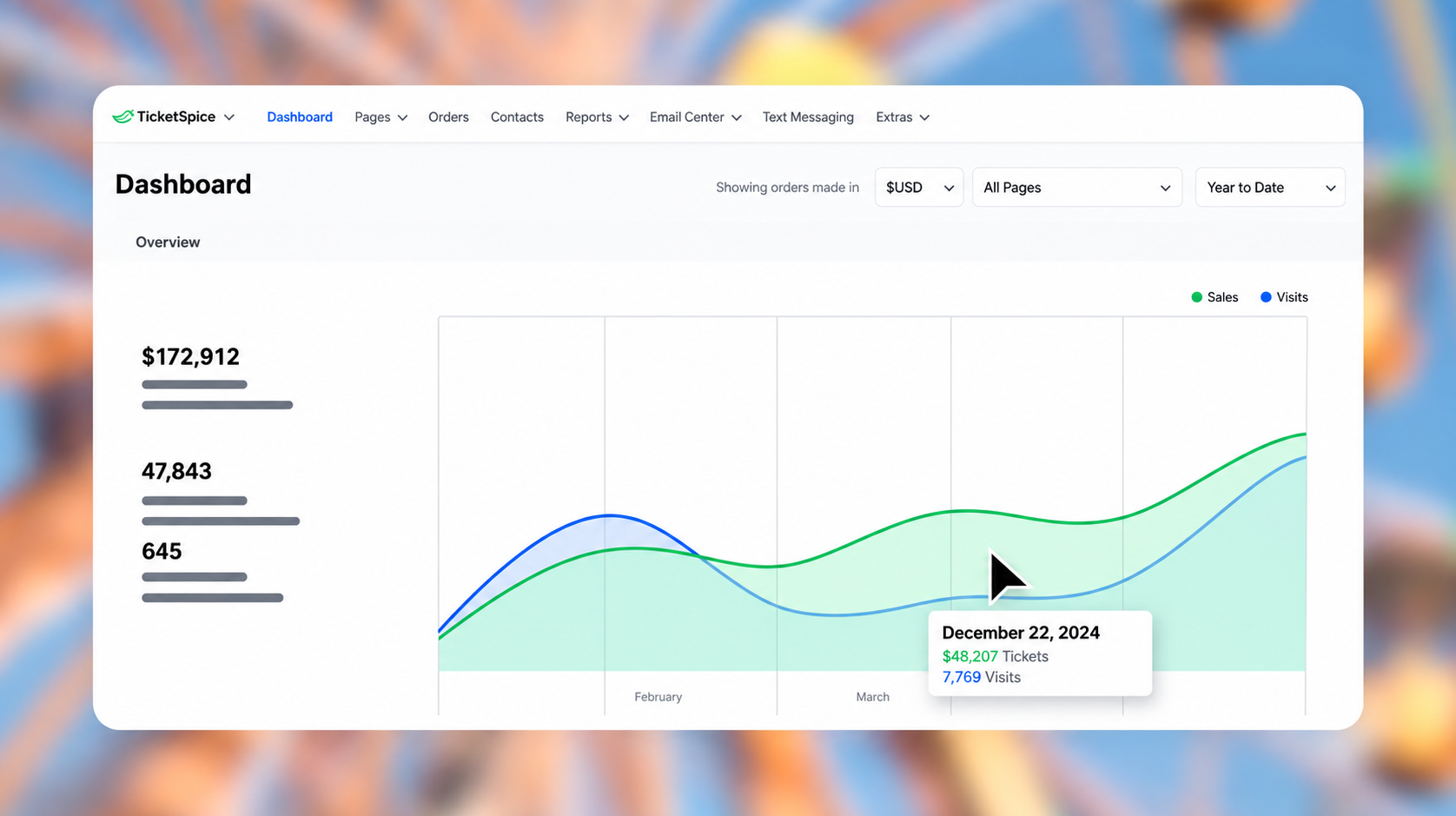Click the TicketSpice leaf logo icon
The image size is (1456, 816).
click(122, 116)
